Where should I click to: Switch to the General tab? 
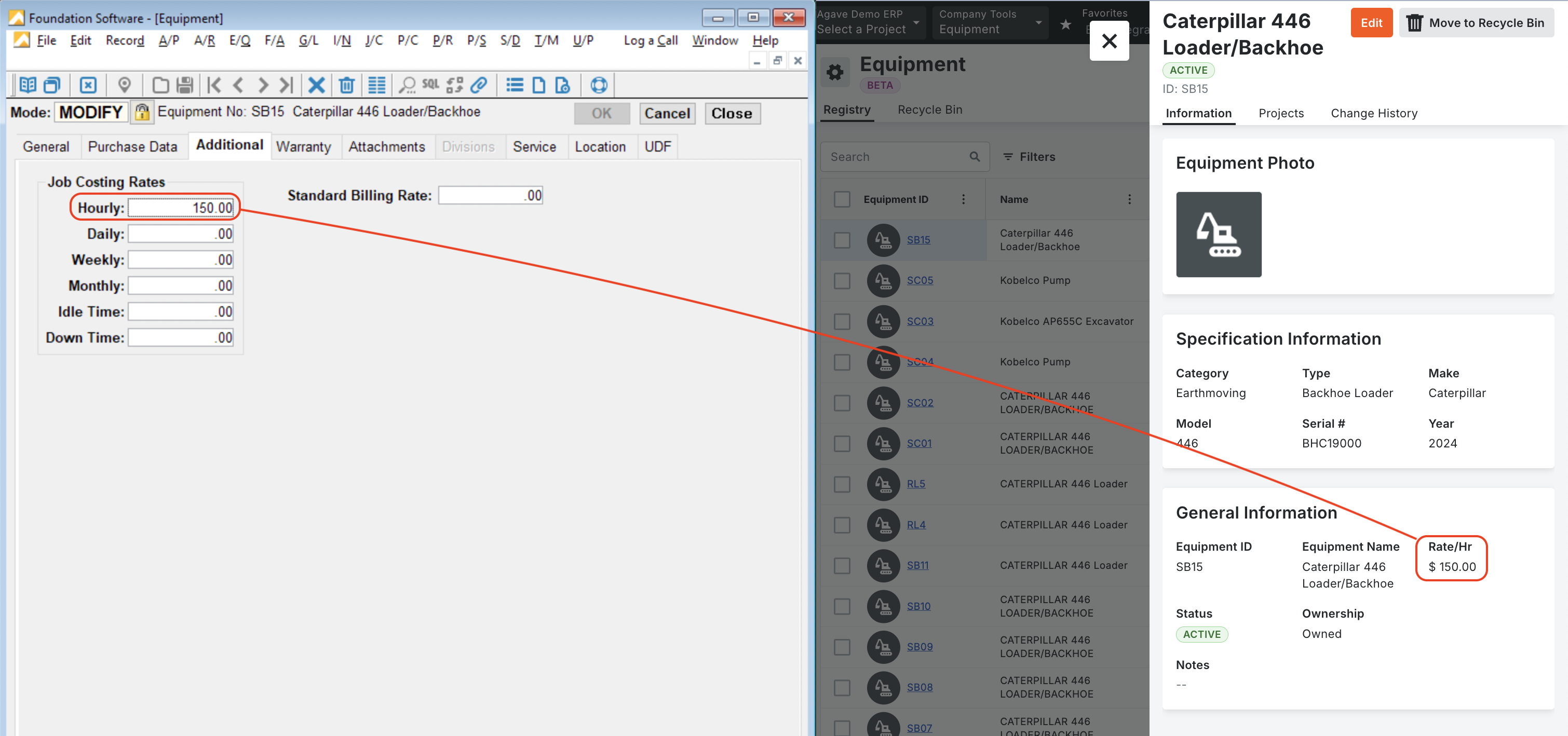click(x=46, y=146)
